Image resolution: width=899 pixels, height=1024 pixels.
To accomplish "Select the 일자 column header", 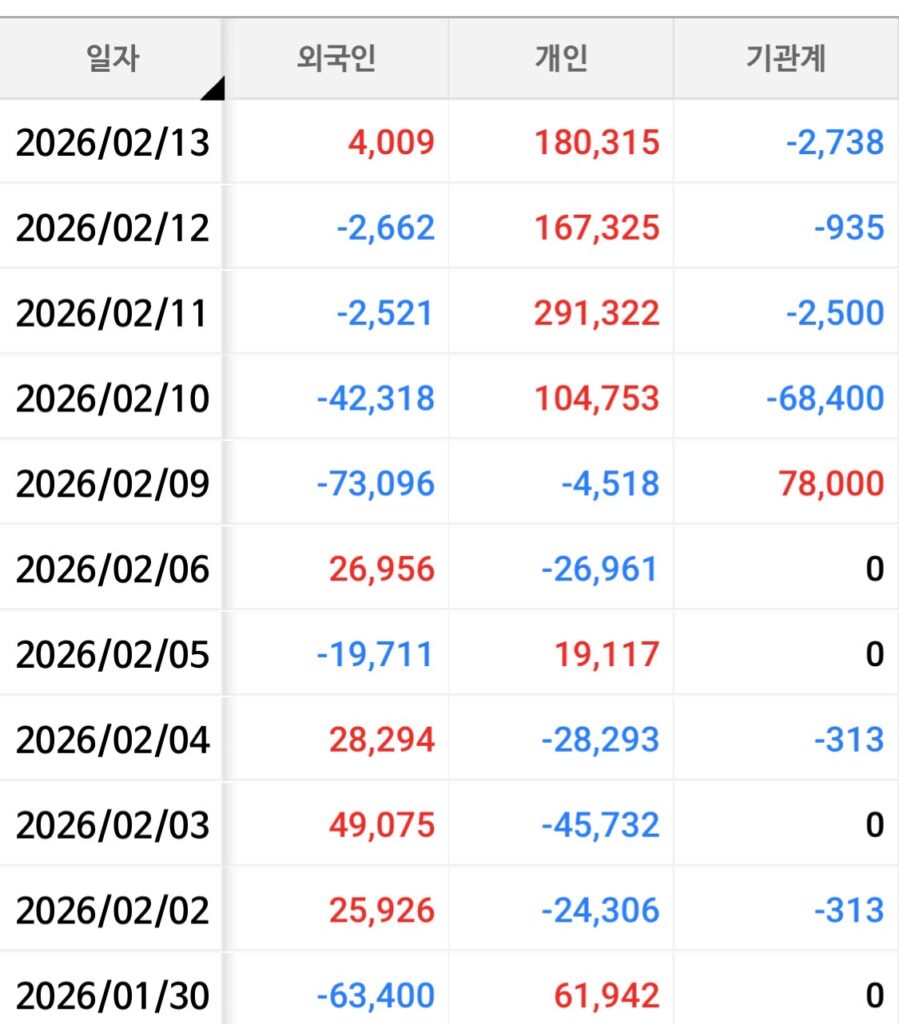I will click(x=111, y=58).
